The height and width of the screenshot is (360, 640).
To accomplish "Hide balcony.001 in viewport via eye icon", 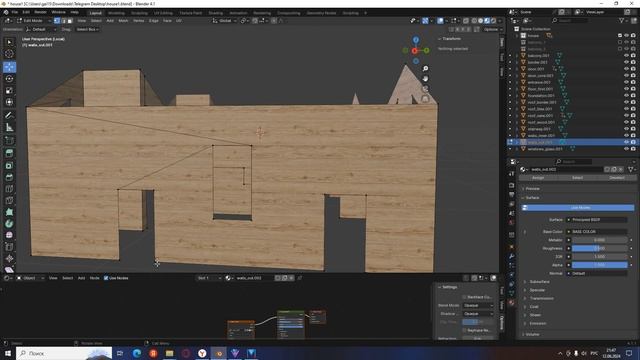I will [x=626, y=56].
